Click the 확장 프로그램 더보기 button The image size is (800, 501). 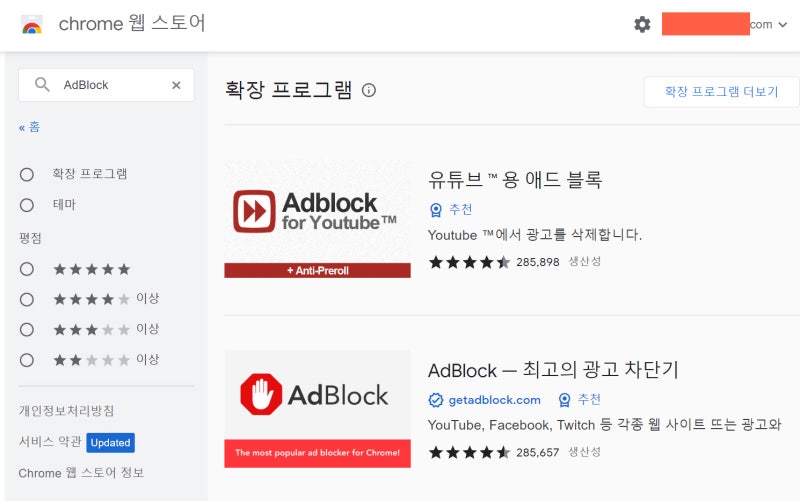coord(721,92)
